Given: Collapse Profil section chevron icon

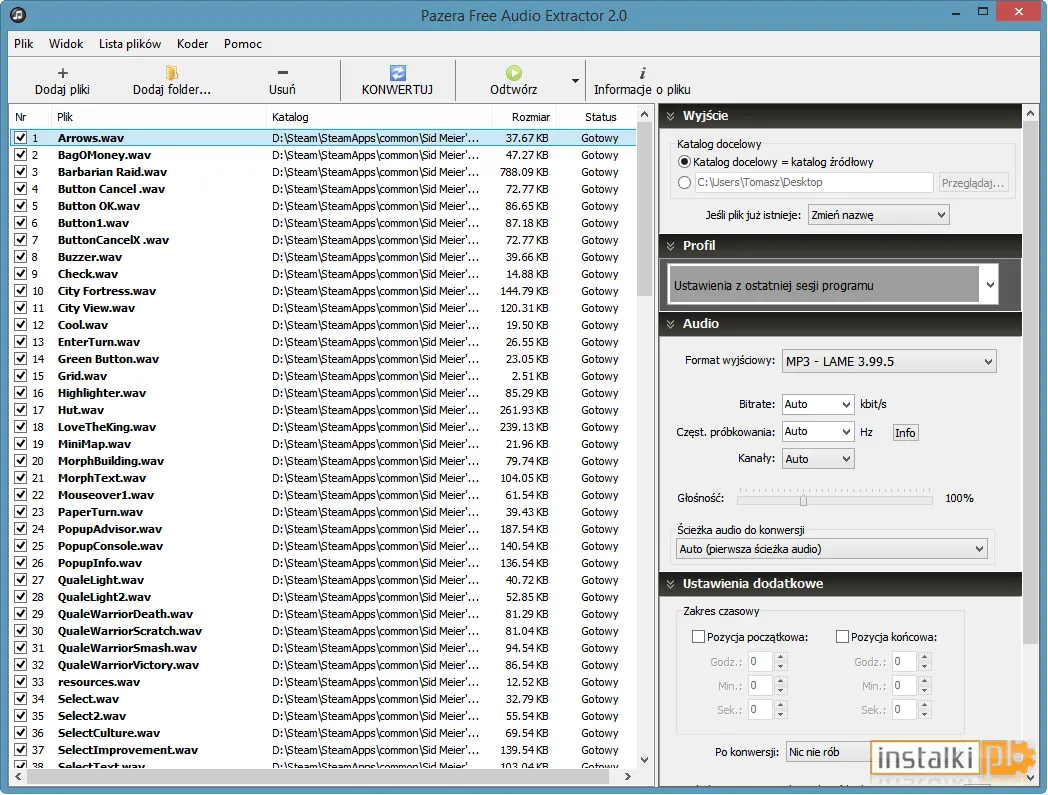Looking at the screenshot, I should point(670,246).
